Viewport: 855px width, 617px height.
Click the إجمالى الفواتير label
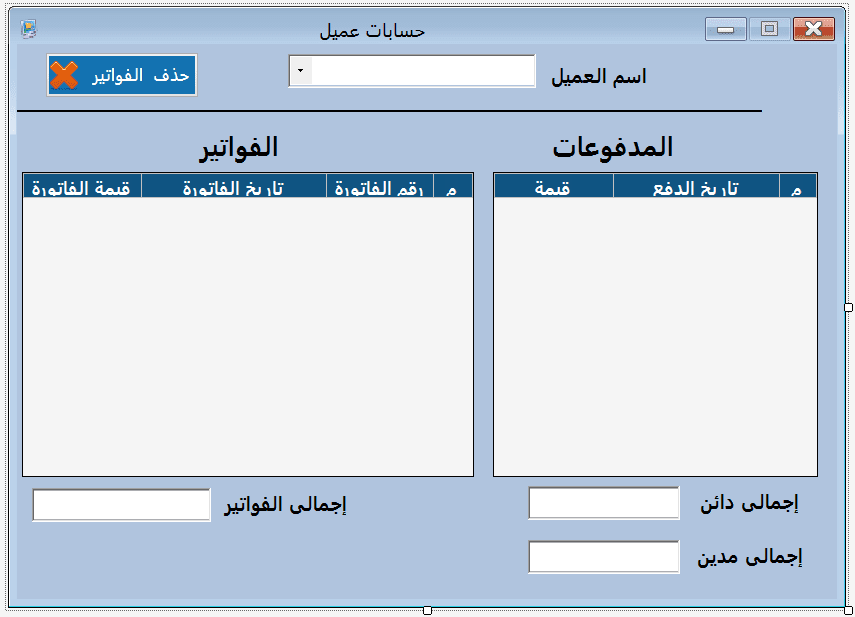[286, 505]
